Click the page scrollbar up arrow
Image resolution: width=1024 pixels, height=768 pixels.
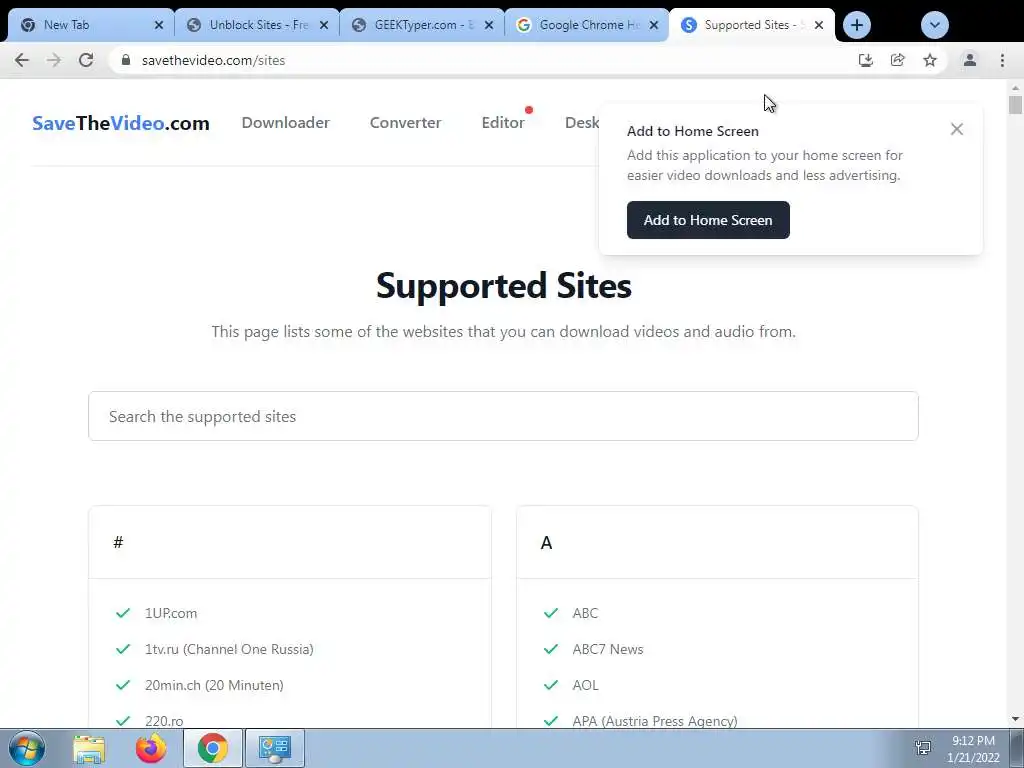click(x=1015, y=87)
